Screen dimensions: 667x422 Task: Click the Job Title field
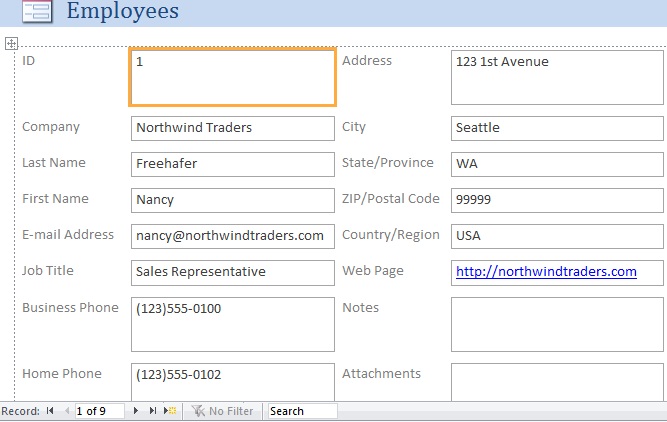(x=233, y=273)
